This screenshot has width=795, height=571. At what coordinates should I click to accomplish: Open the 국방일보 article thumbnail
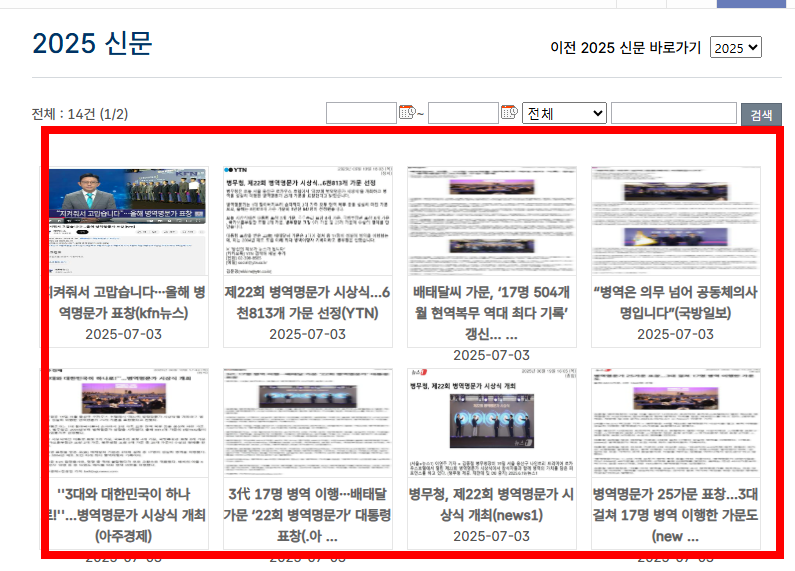[676, 221]
